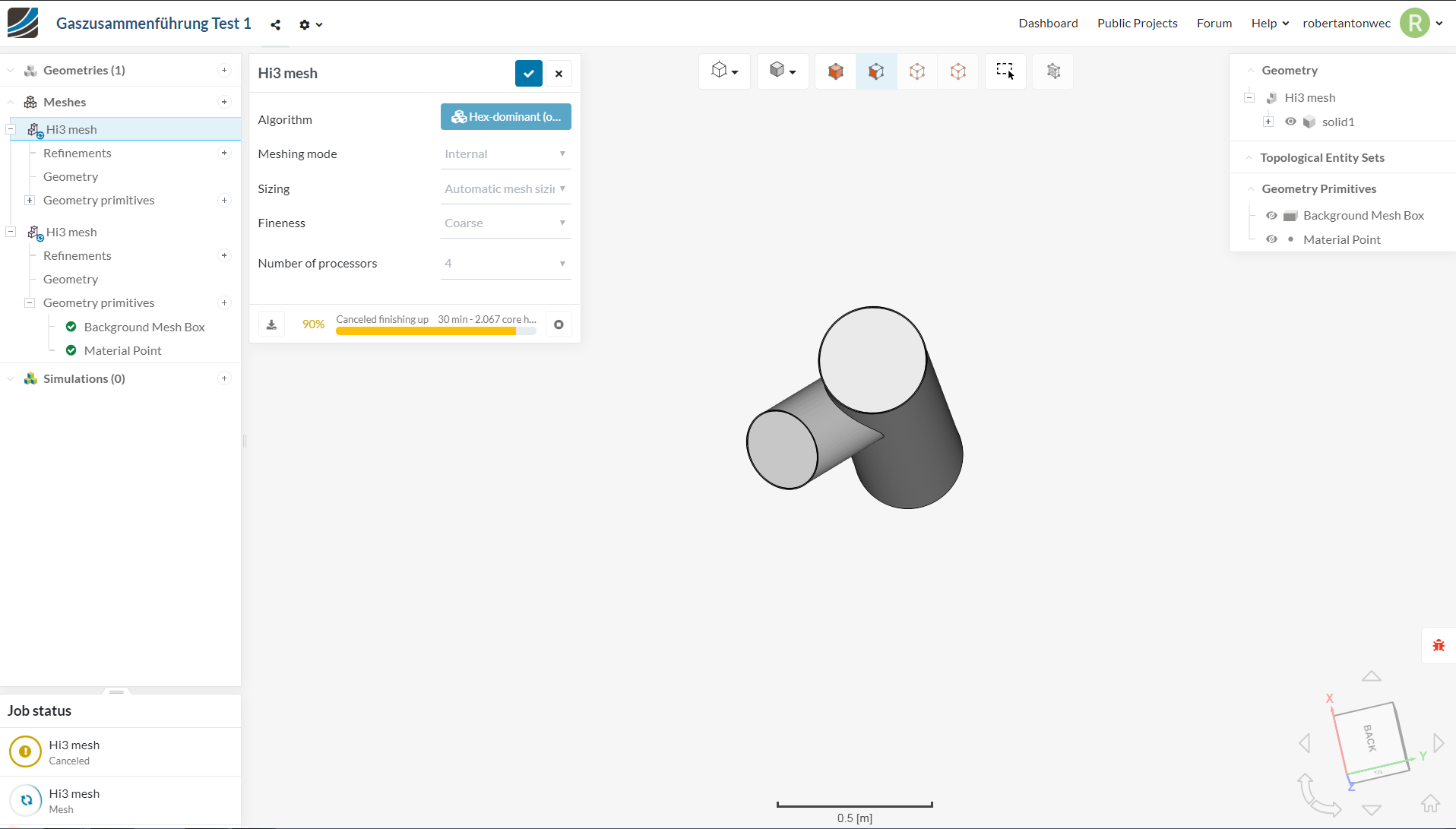Add a new mesh with plus icon

click(x=224, y=102)
